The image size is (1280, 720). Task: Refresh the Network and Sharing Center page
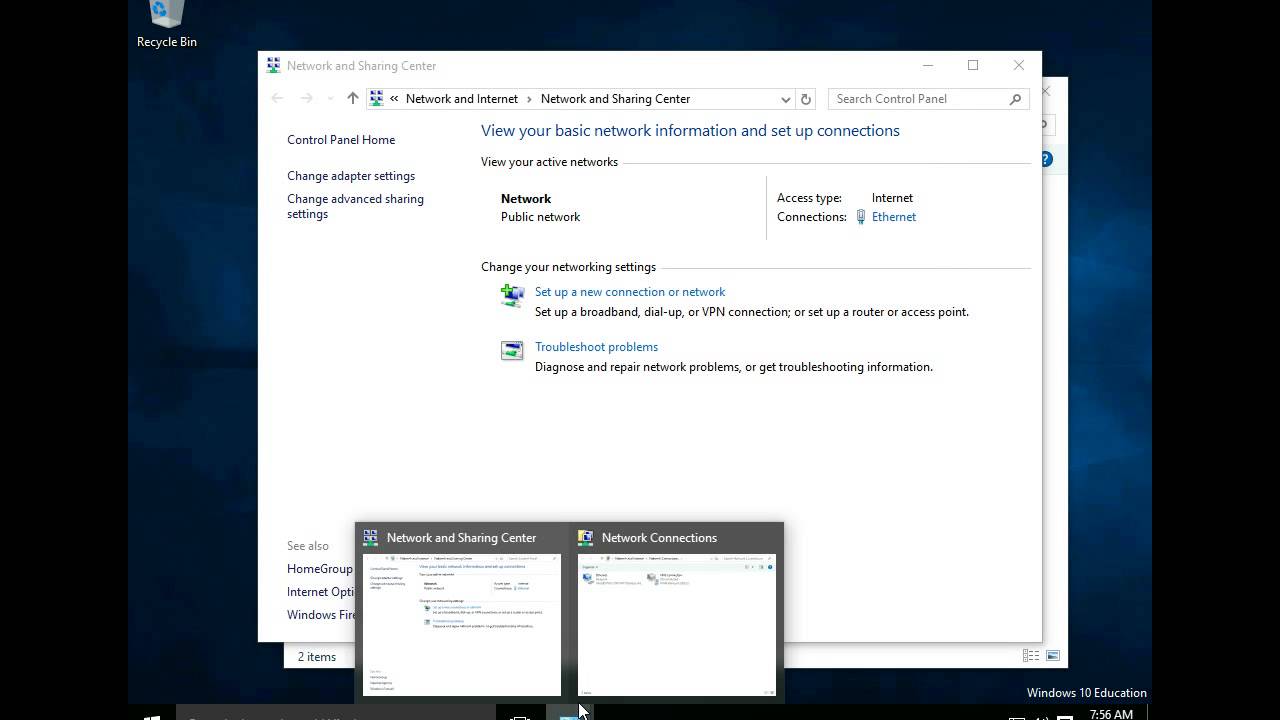(806, 99)
